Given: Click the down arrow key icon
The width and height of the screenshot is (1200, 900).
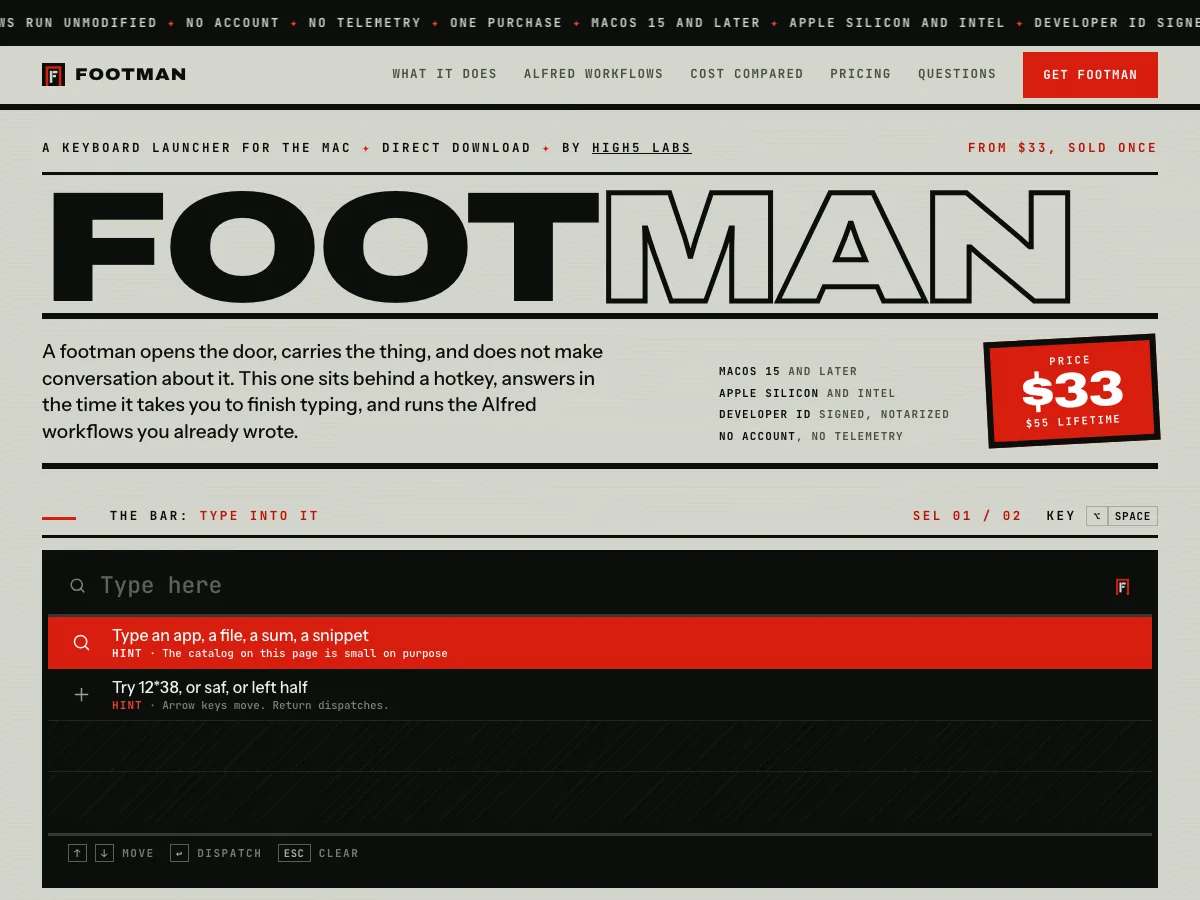Looking at the screenshot, I should click(x=105, y=853).
